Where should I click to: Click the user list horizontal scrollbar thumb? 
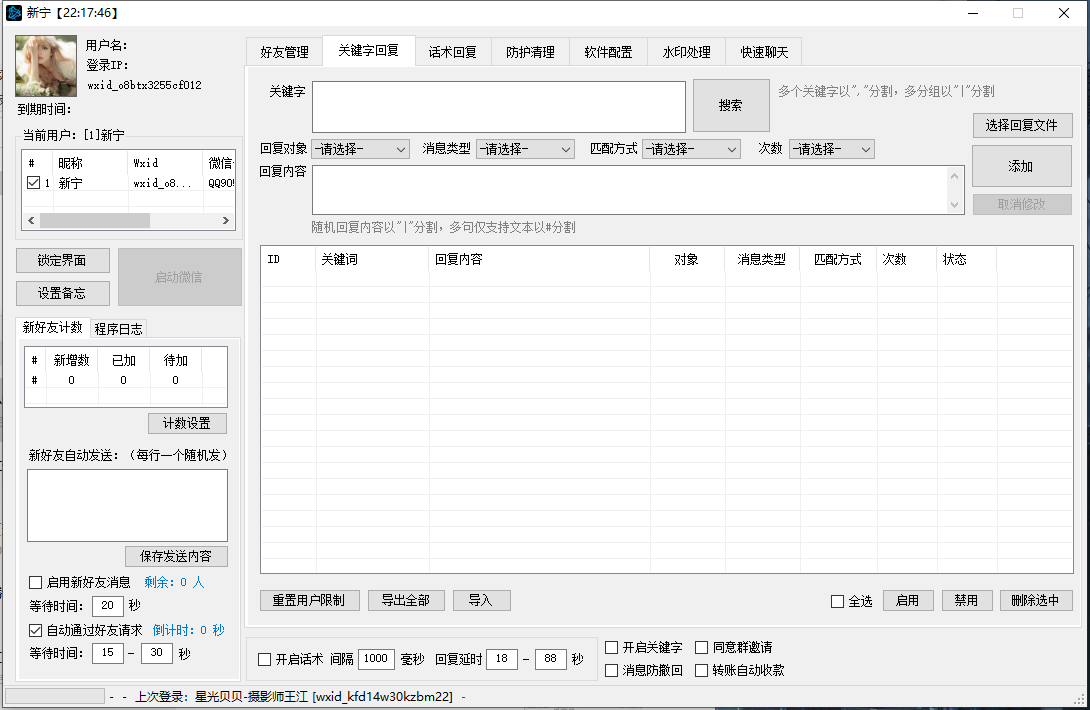(x=95, y=220)
